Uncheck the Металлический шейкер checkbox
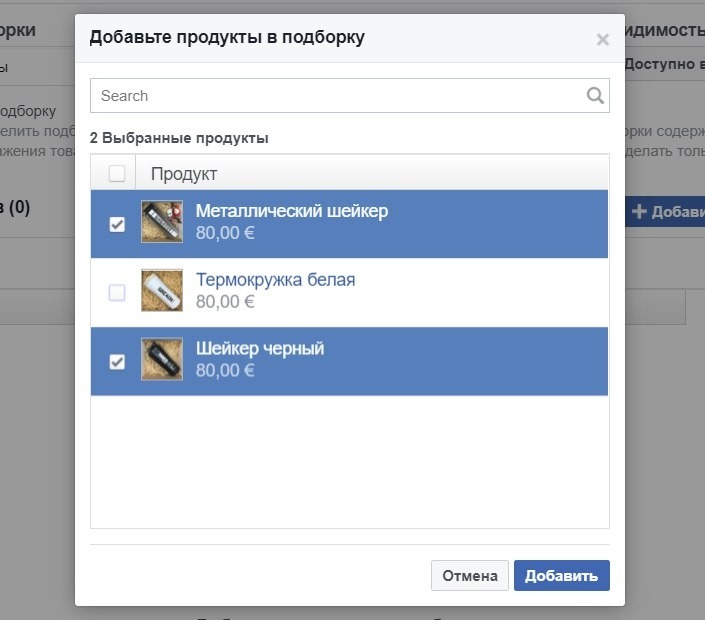The image size is (705, 620). coord(117,224)
